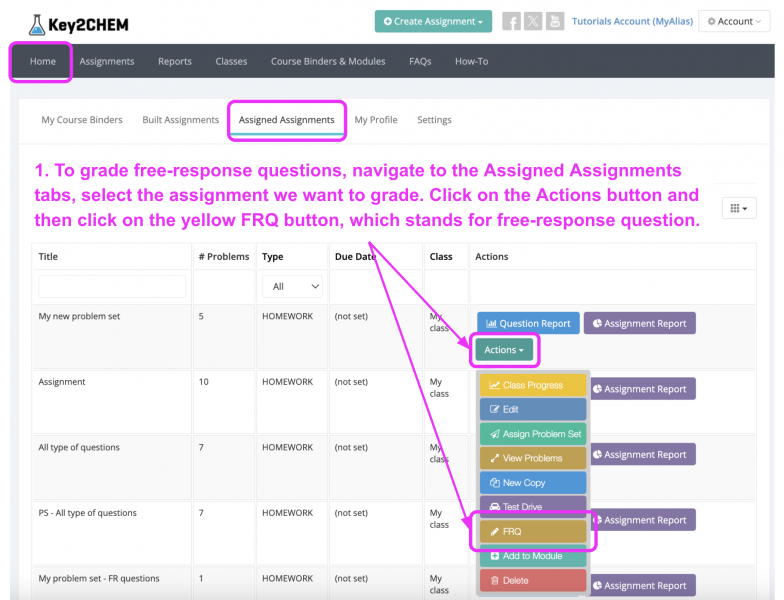
Task: Click the red Delete option
Action: [x=533, y=580]
